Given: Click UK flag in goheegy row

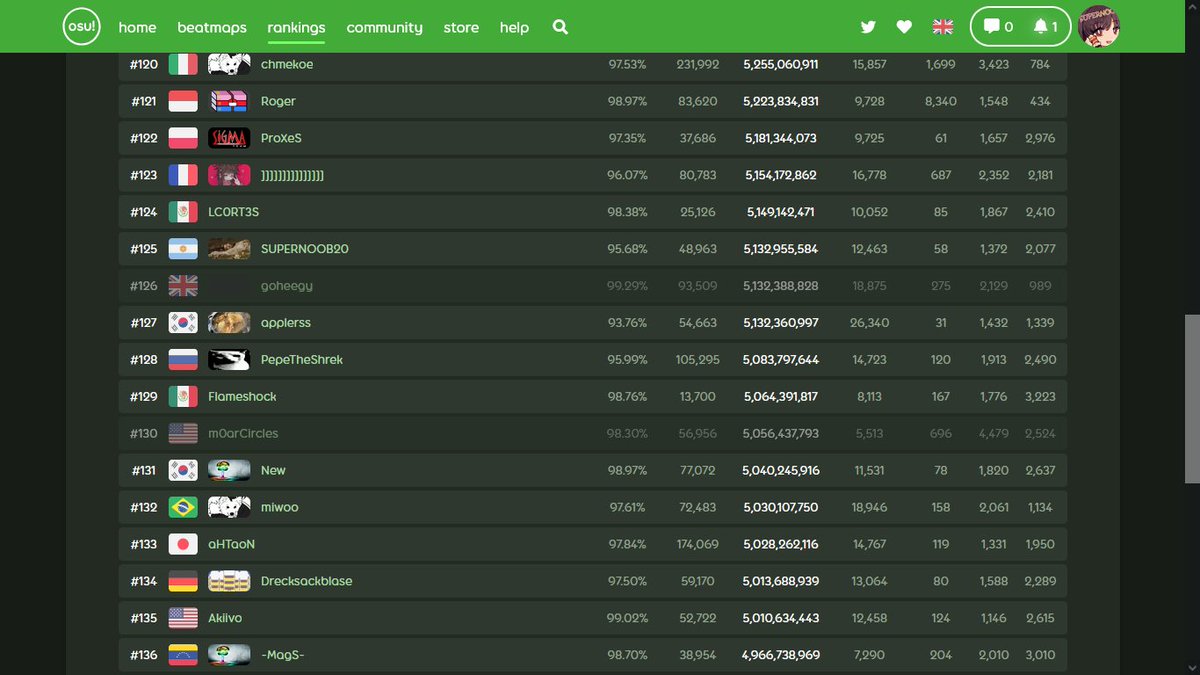Looking at the screenshot, I should pyautogui.click(x=183, y=286).
